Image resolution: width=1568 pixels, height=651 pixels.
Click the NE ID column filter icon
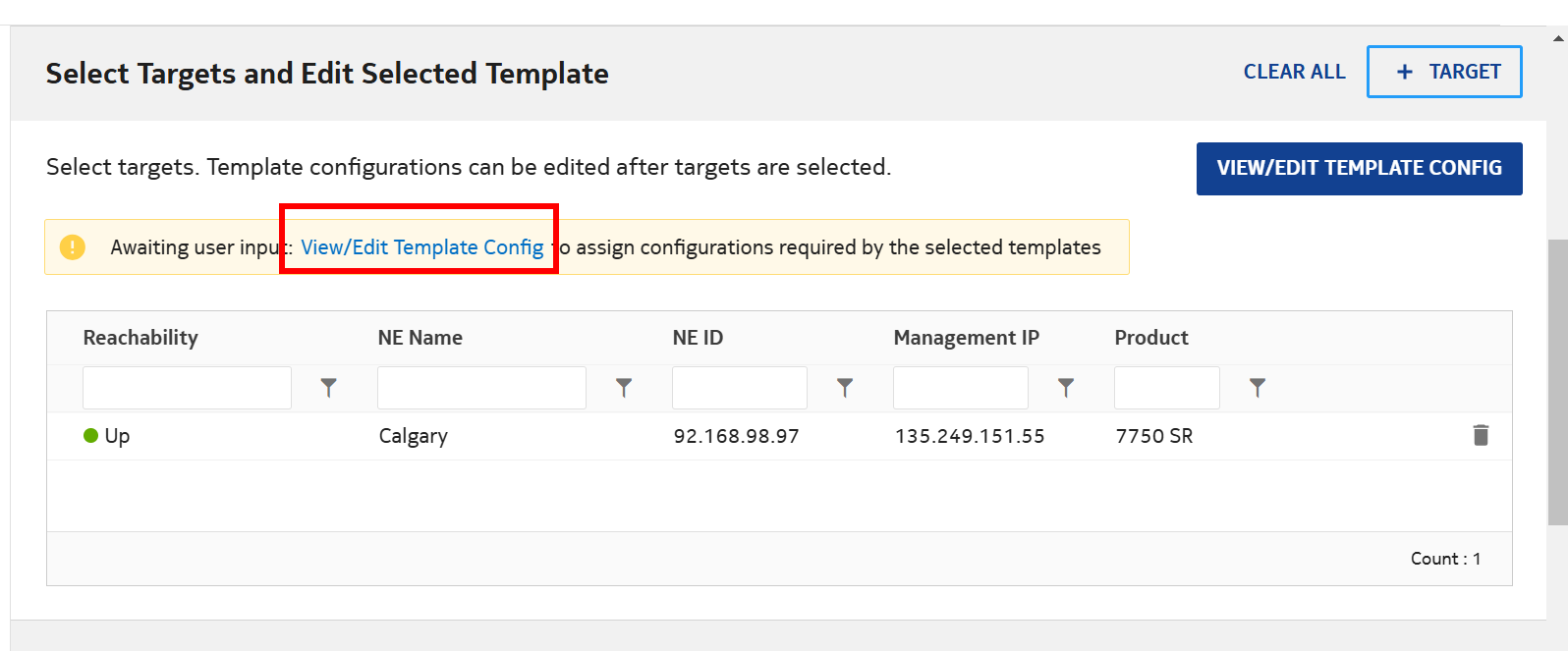pos(845,388)
